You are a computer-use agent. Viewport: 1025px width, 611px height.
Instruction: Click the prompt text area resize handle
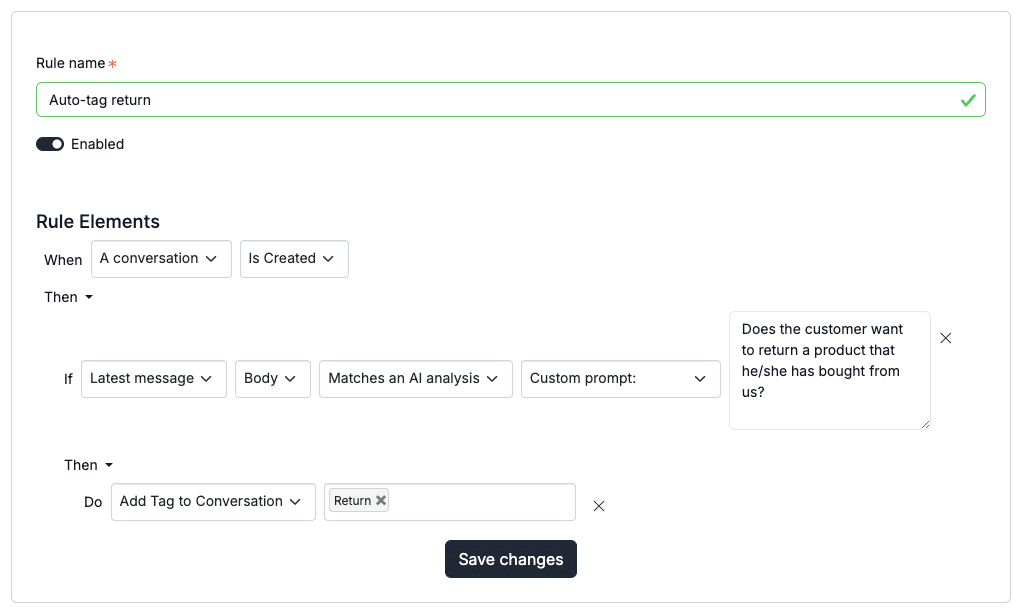coord(925,424)
